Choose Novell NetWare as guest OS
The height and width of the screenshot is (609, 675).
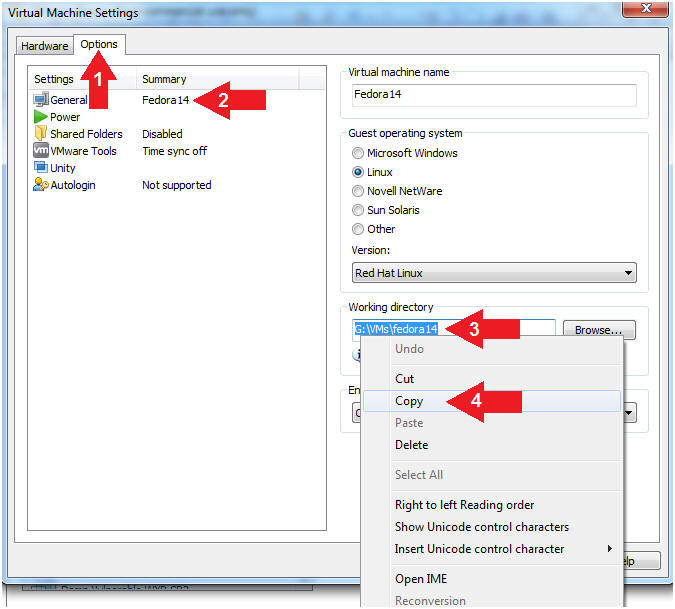(x=357, y=191)
